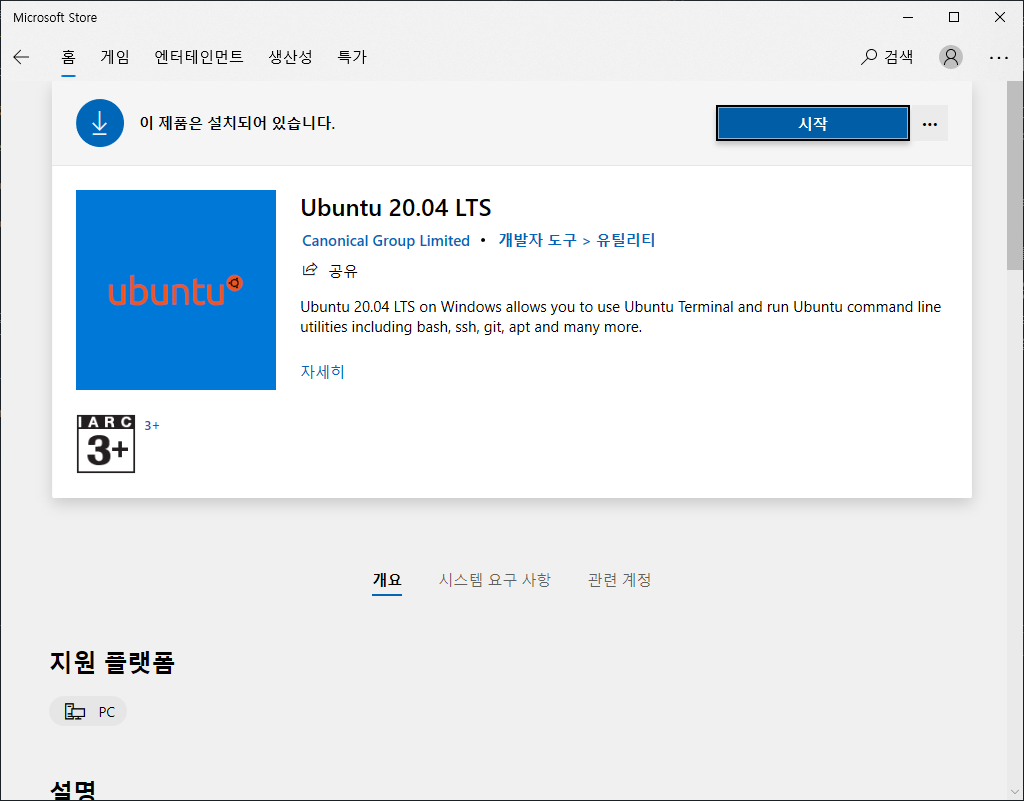This screenshot has height=801, width=1024.
Task: Click the PC platform chip
Action: point(88,712)
